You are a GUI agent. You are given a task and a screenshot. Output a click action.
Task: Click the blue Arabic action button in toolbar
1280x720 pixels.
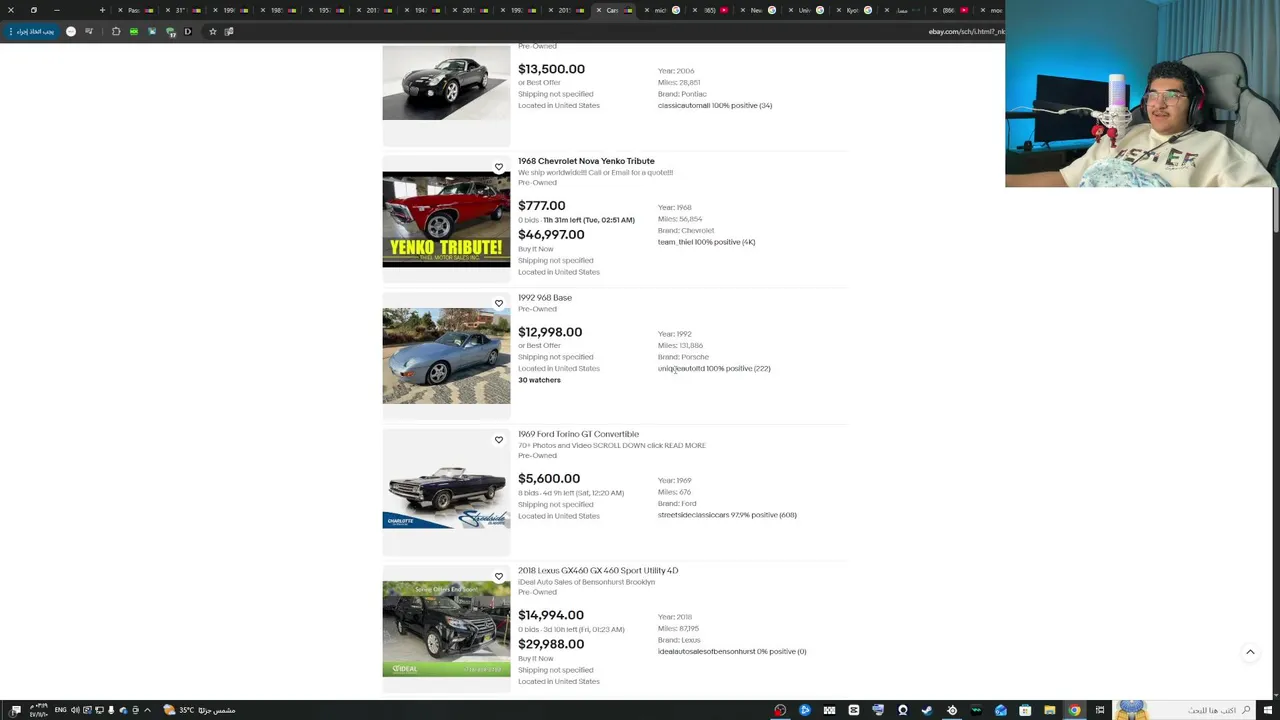tap(32, 32)
